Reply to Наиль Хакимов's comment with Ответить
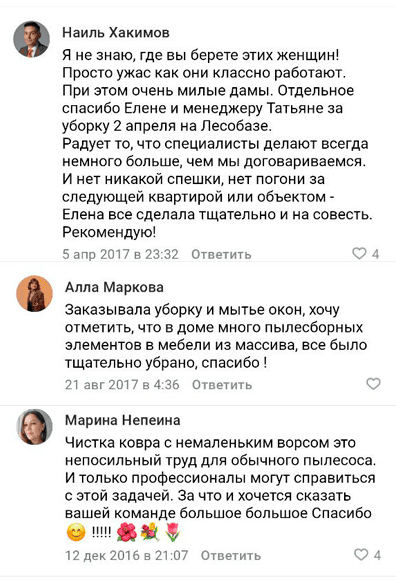 tap(221, 254)
